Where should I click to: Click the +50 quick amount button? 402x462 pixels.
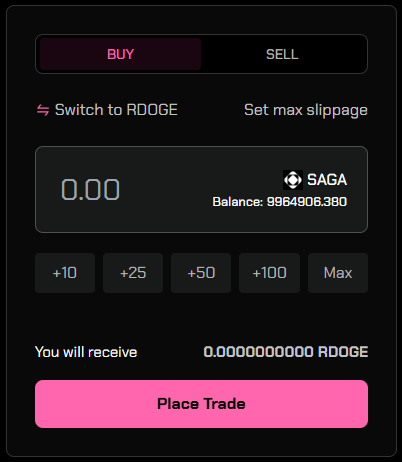point(201,273)
